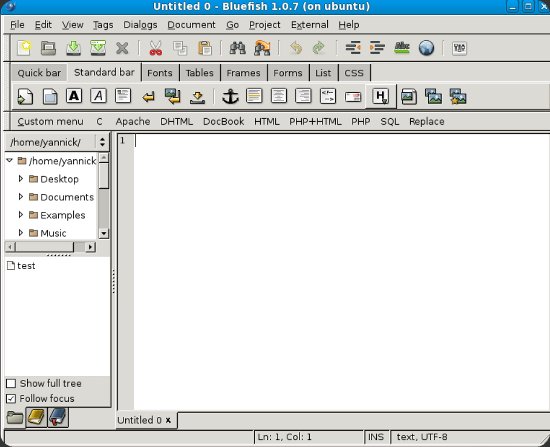The image size is (550, 447).
Task: Close the Untitled 0 document tab
Action: 168,420
